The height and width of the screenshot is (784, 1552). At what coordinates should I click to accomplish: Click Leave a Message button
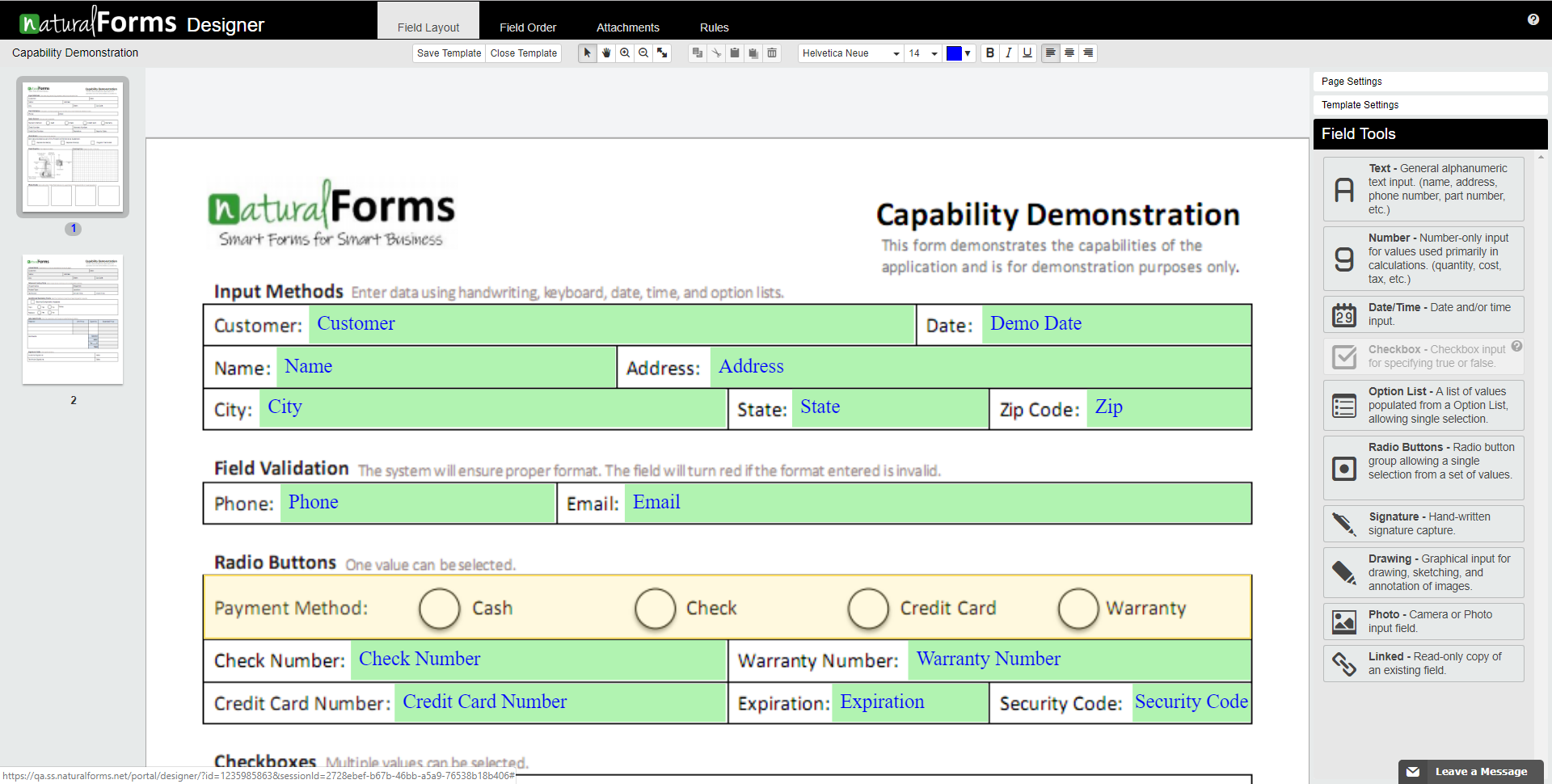tap(1471, 772)
